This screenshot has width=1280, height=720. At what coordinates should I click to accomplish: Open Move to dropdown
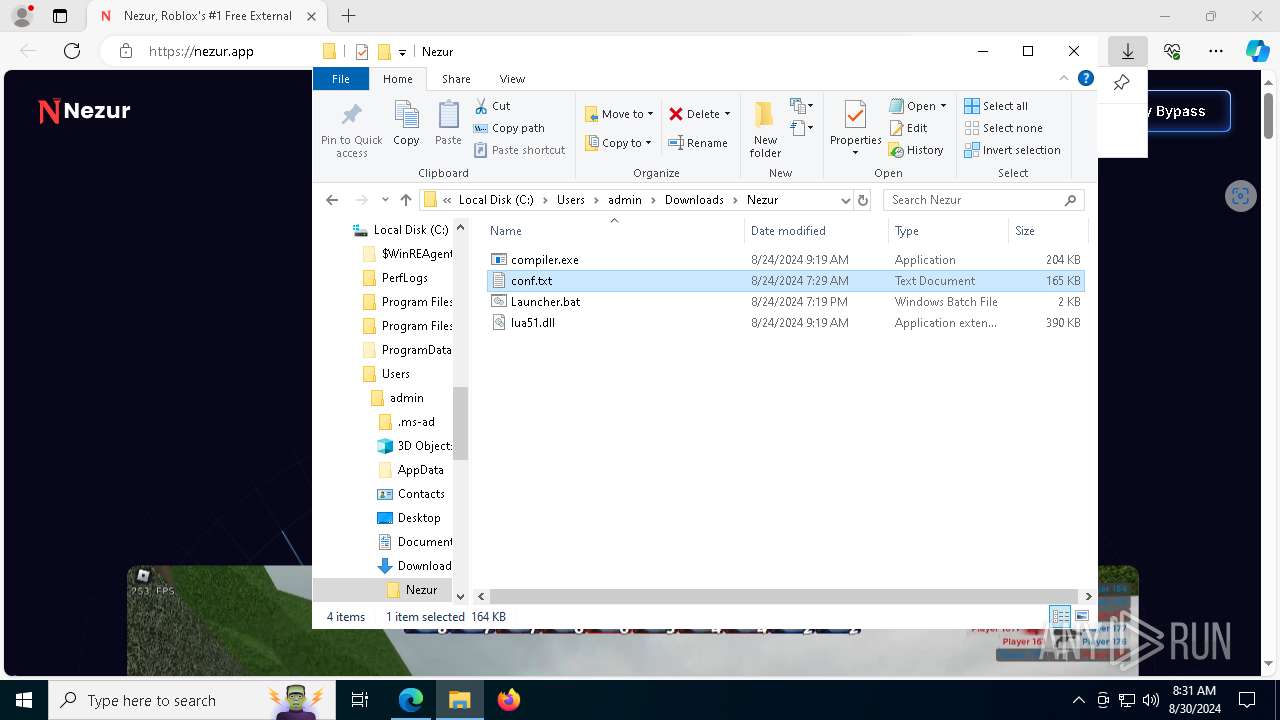point(619,114)
